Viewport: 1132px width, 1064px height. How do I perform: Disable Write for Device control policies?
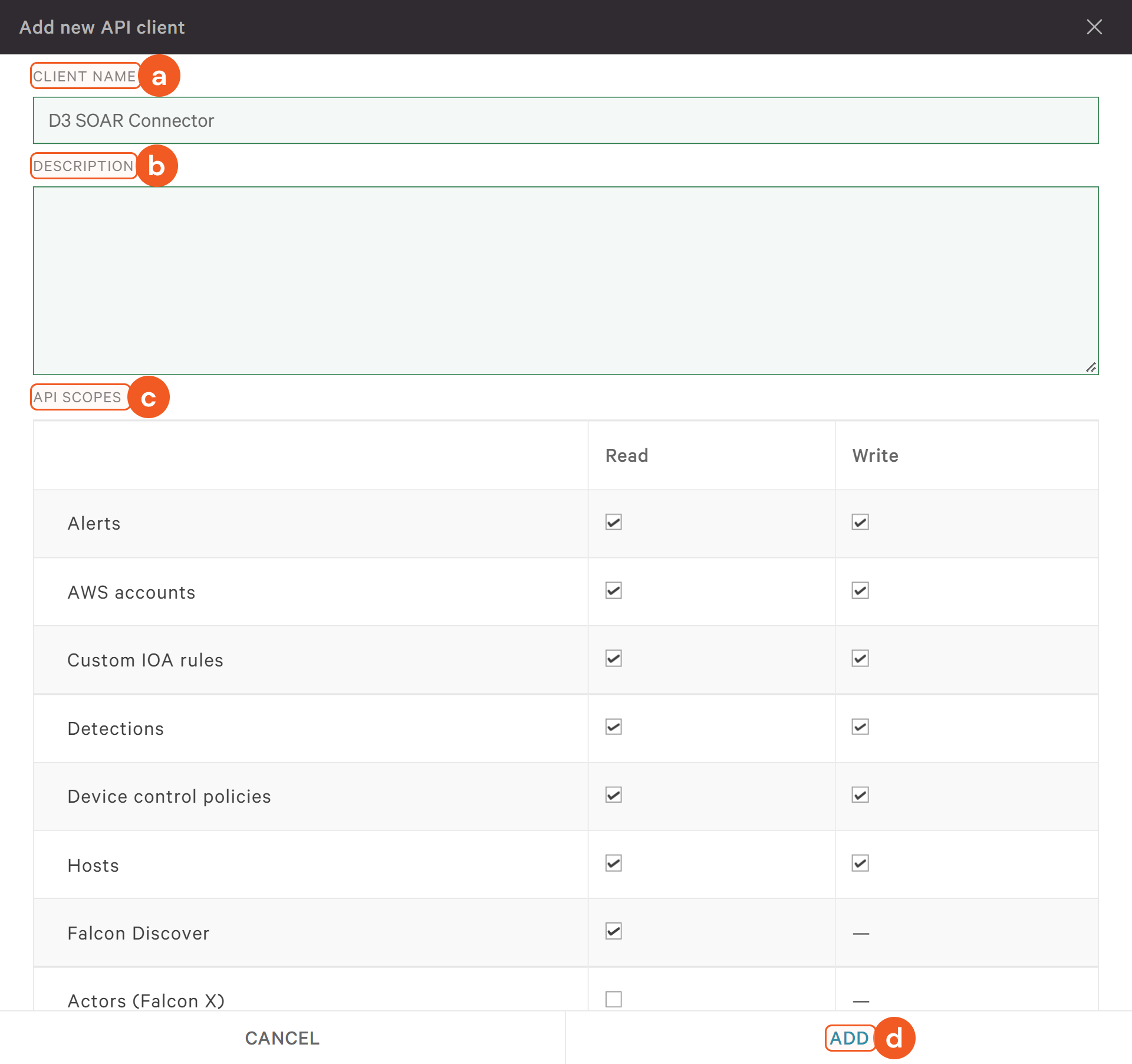click(x=860, y=795)
